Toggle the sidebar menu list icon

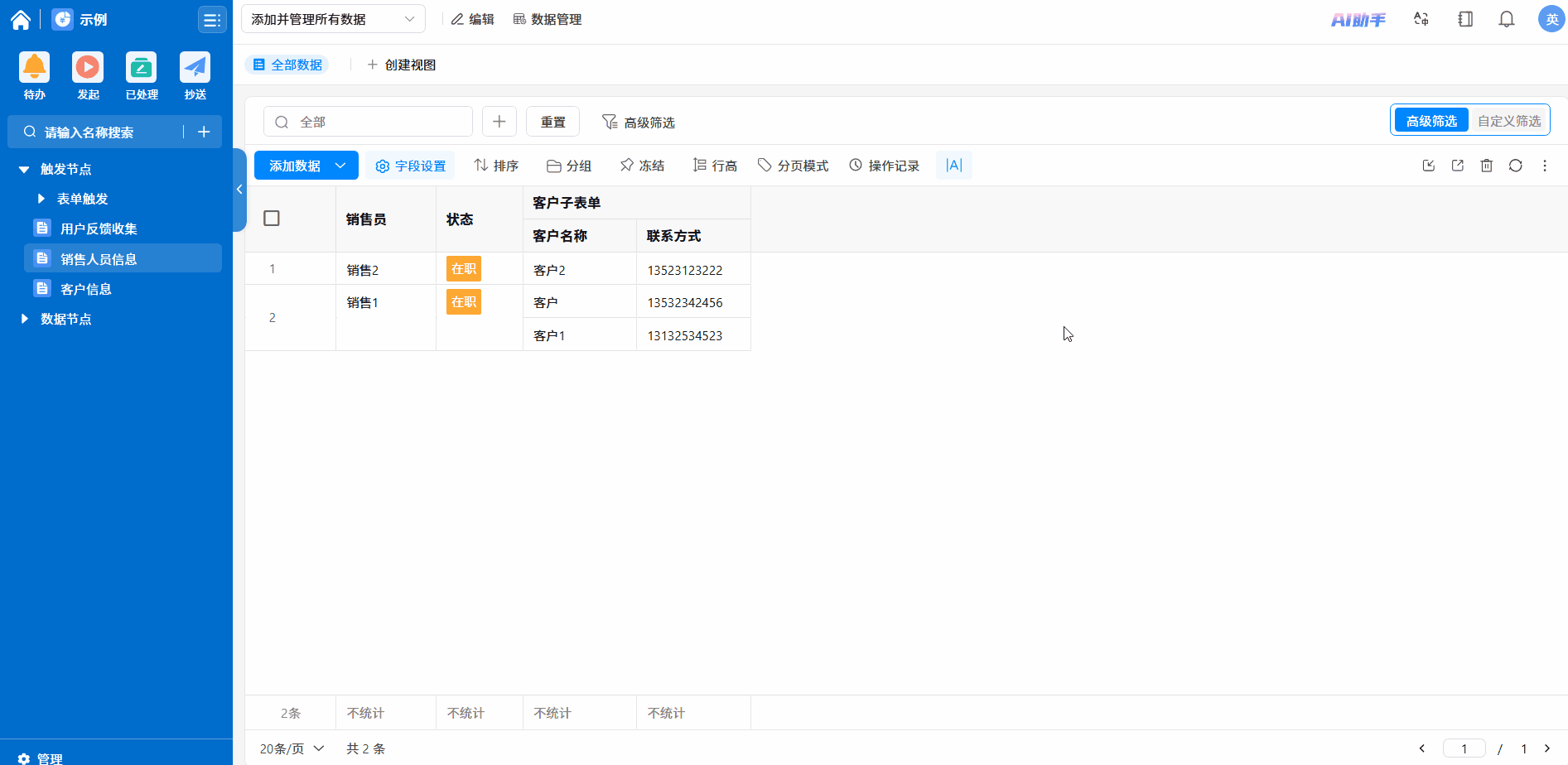pyautogui.click(x=212, y=20)
